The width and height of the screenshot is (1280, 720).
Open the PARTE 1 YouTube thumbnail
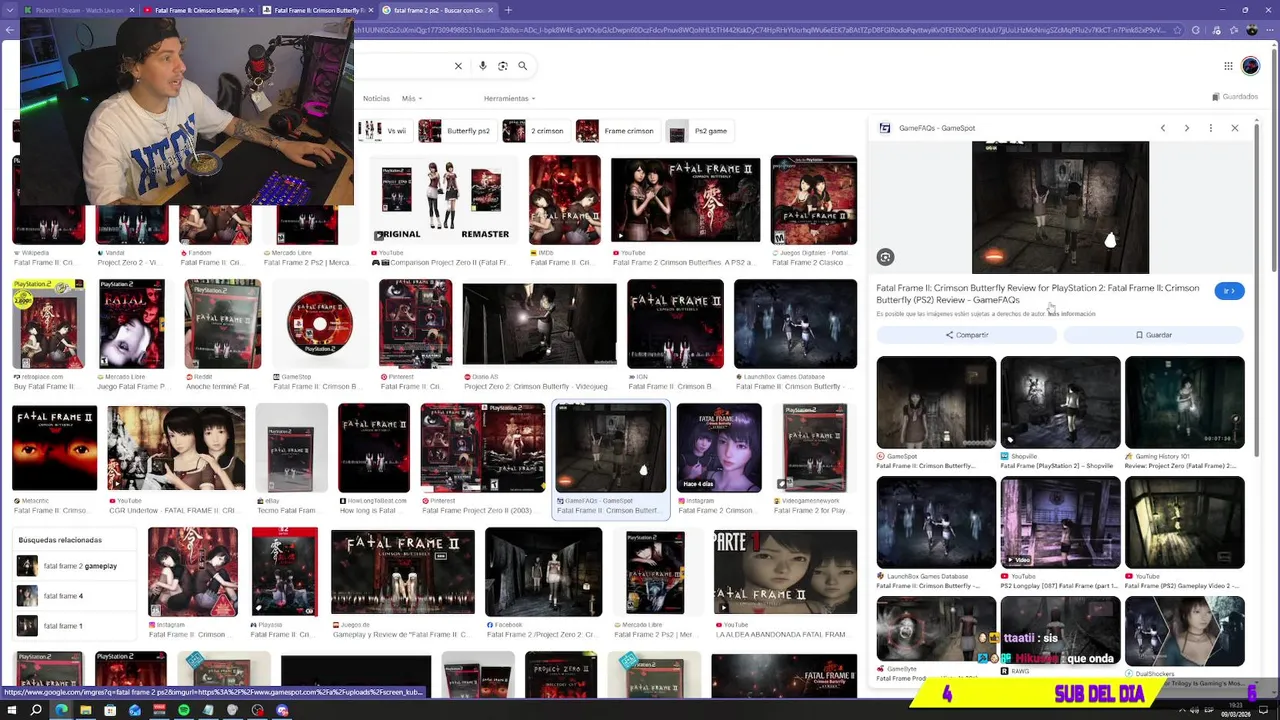point(785,572)
